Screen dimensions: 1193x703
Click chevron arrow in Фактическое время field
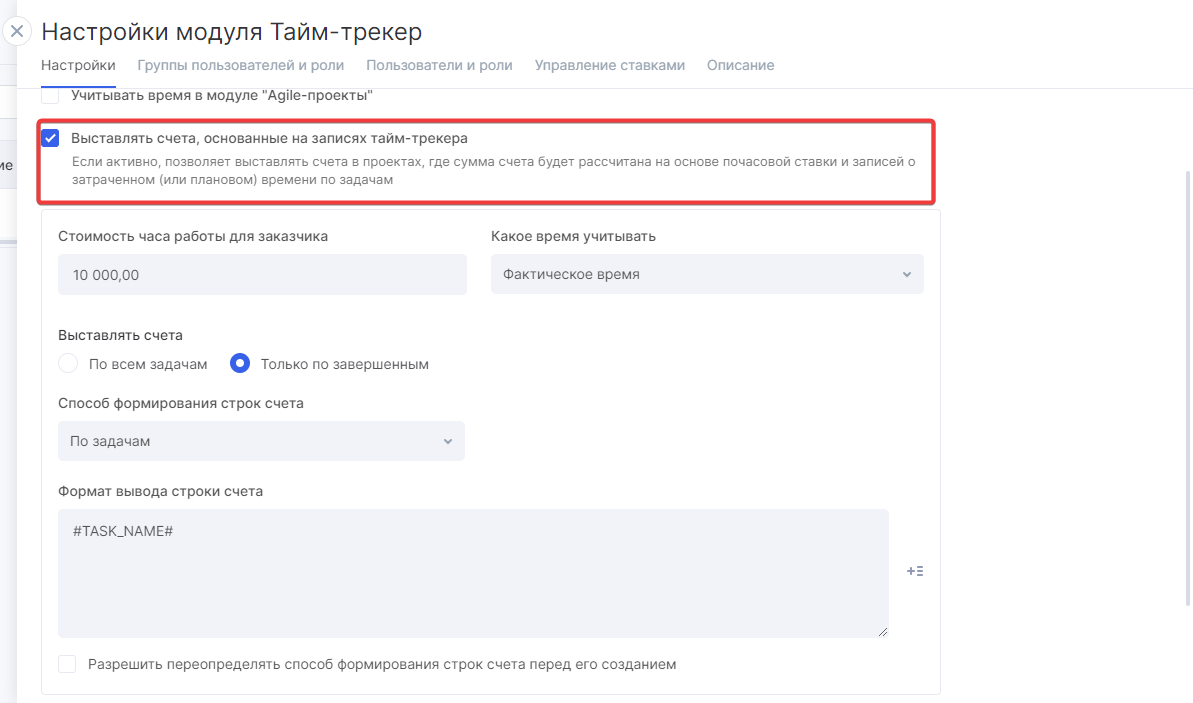click(906, 274)
